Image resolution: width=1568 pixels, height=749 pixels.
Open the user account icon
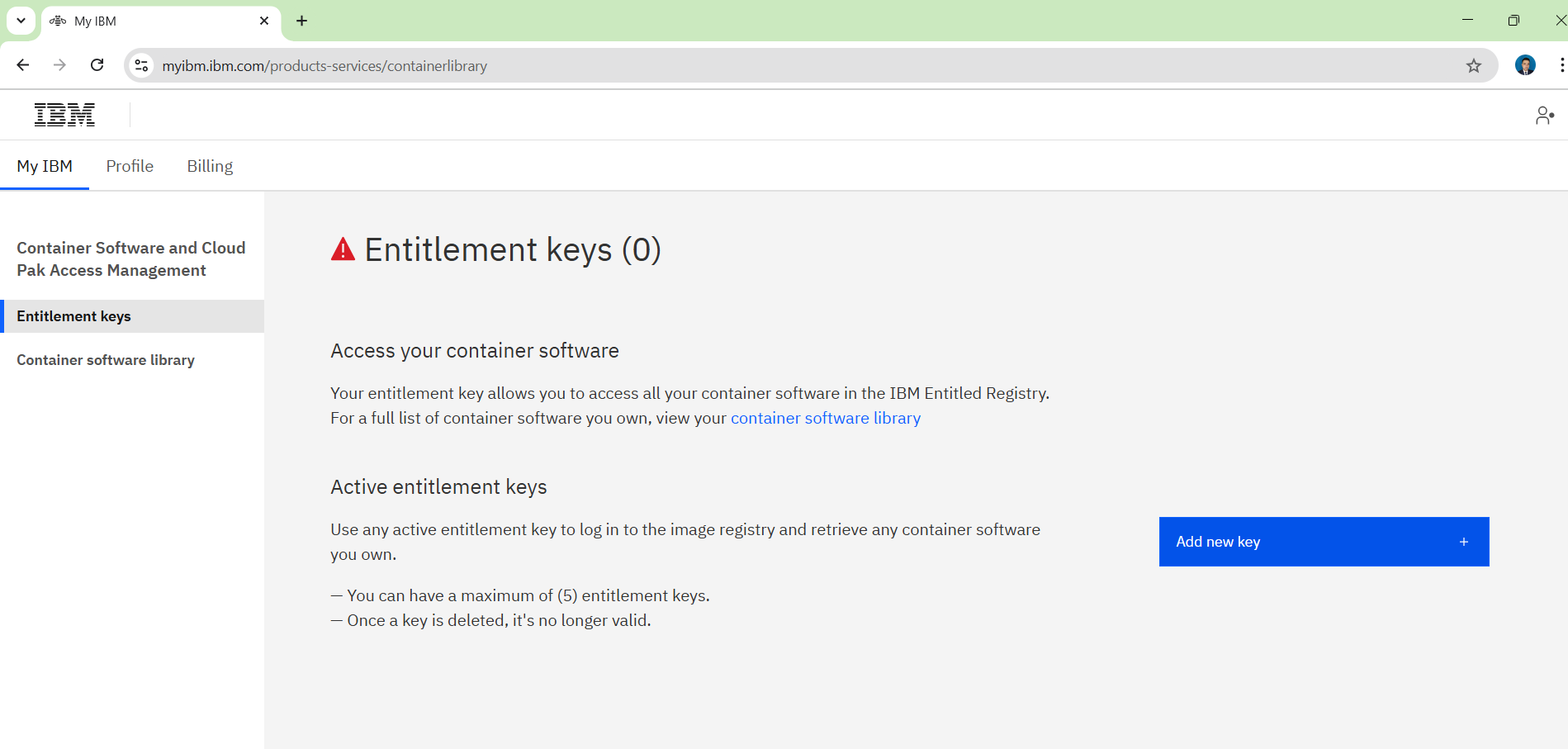point(1544,116)
